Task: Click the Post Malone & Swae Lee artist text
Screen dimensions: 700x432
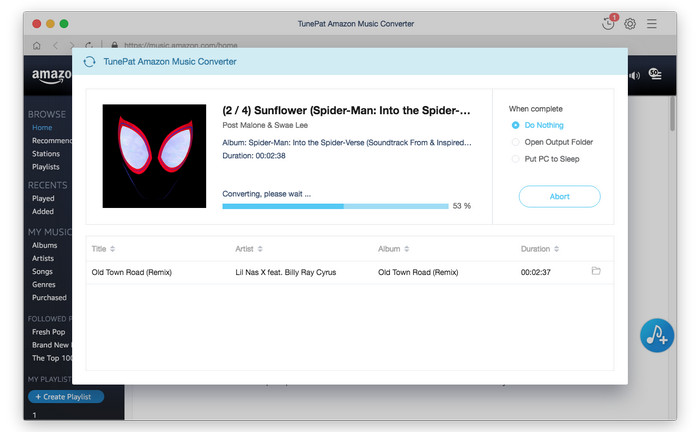Action: [265, 125]
